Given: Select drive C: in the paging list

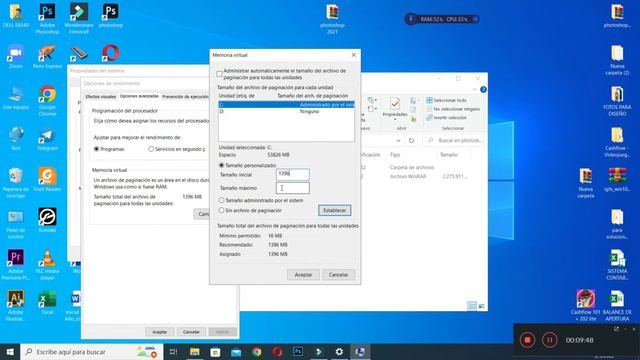Looking at the screenshot, I should pyautogui.click(x=286, y=105).
